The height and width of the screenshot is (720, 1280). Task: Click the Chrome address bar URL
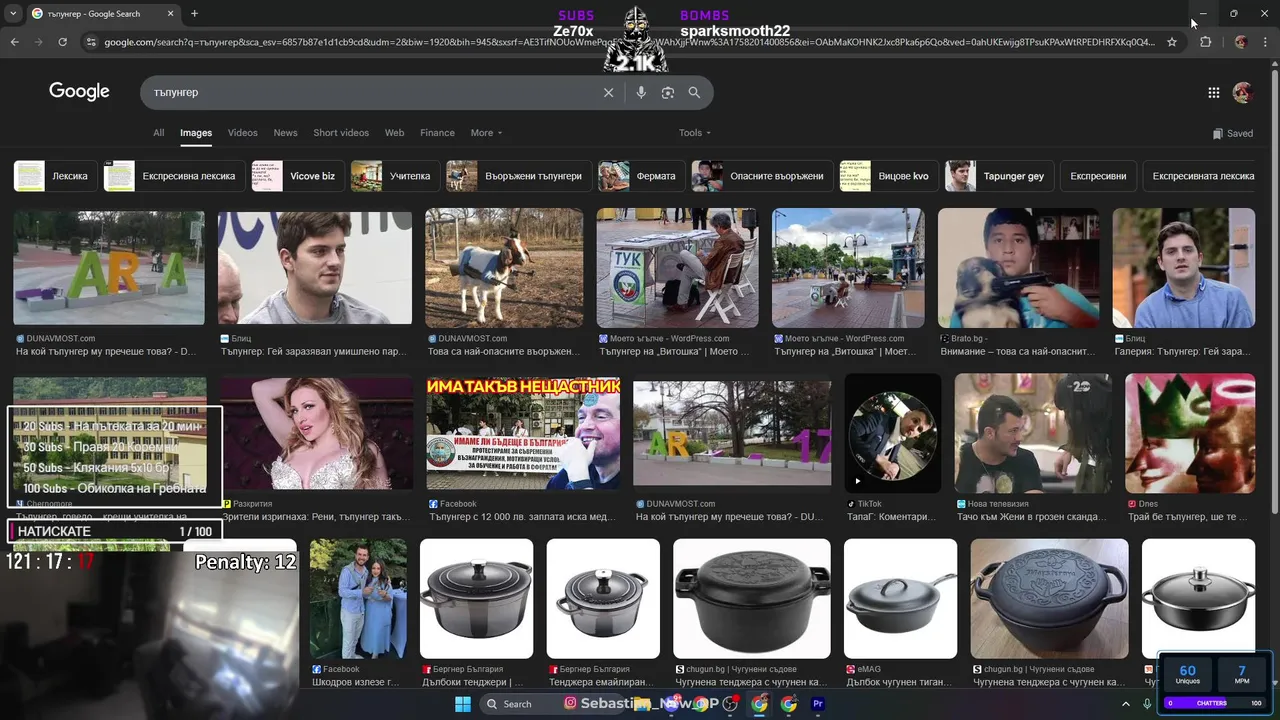pyautogui.click(x=629, y=42)
